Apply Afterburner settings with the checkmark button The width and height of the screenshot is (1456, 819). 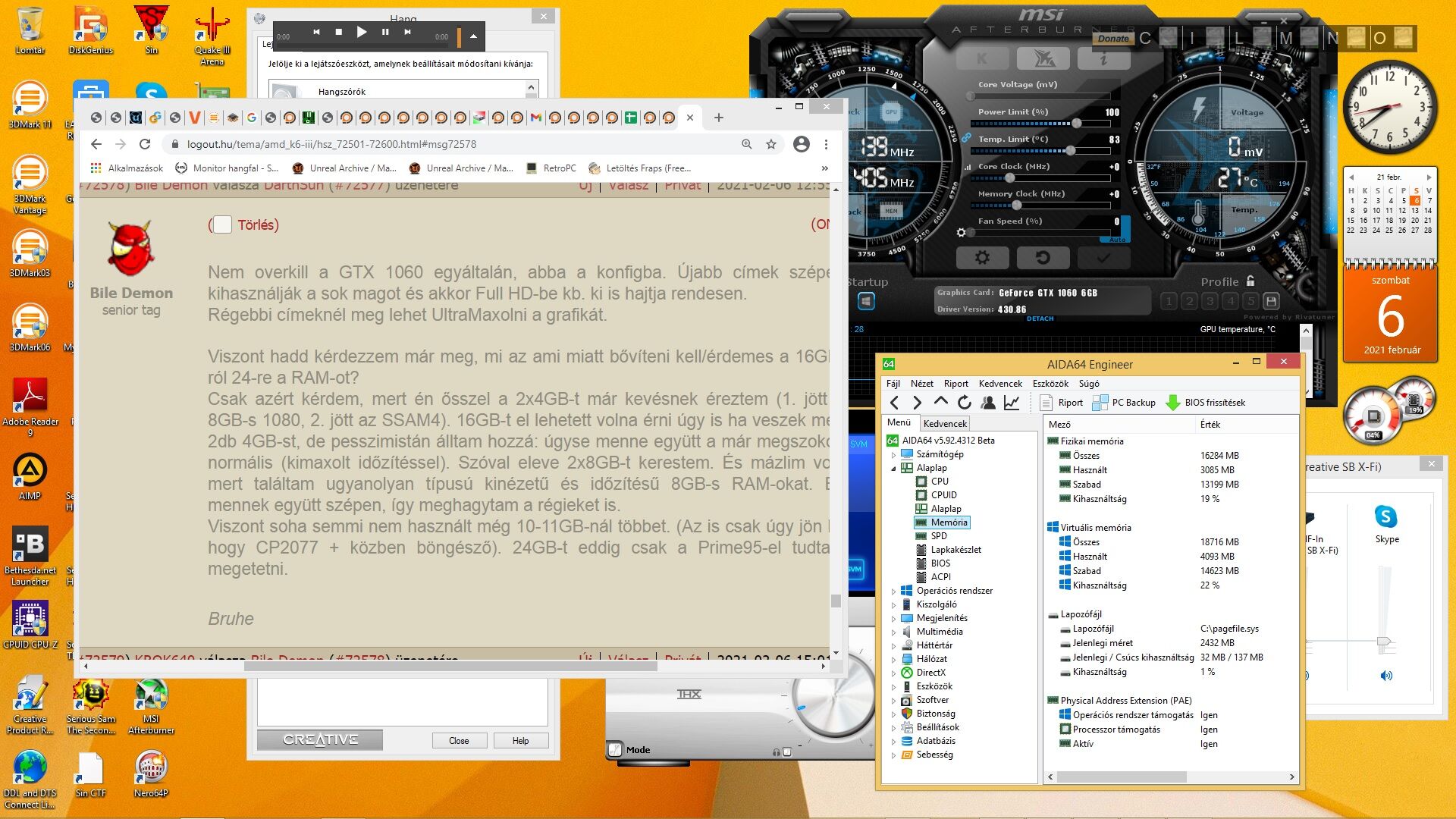[1103, 258]
